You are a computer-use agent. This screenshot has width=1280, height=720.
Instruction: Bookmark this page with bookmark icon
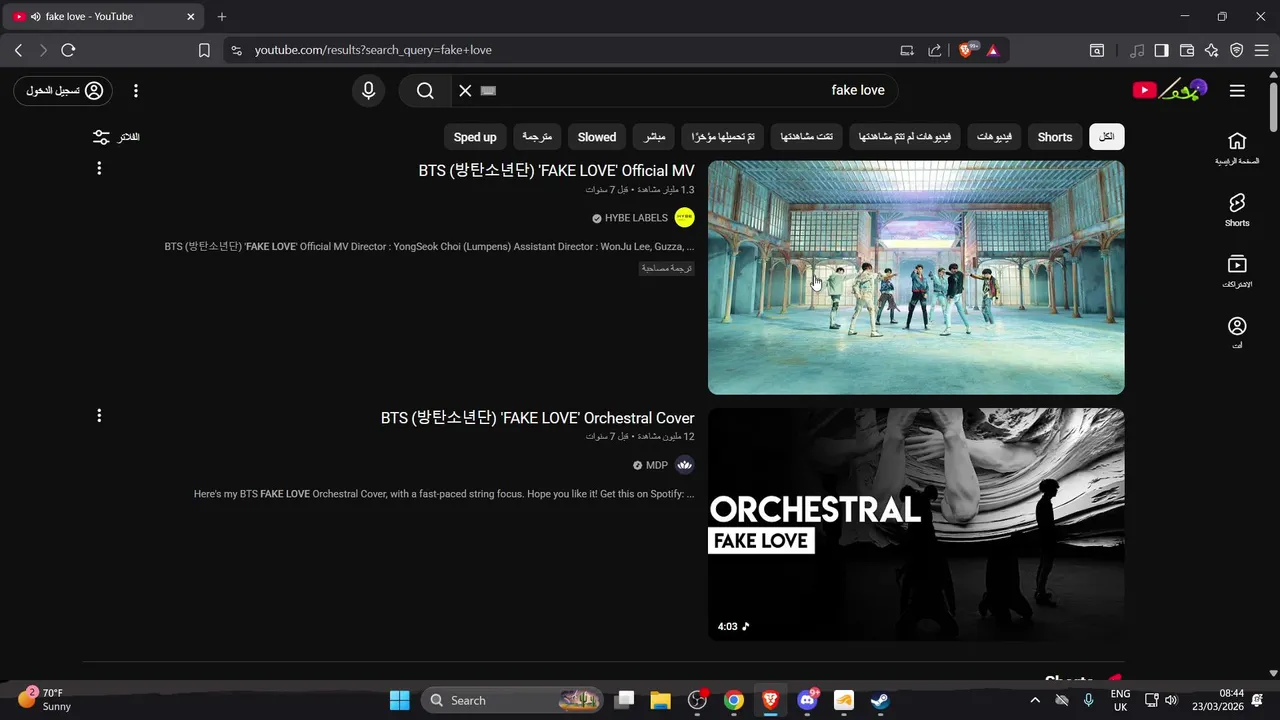(204, 50)
